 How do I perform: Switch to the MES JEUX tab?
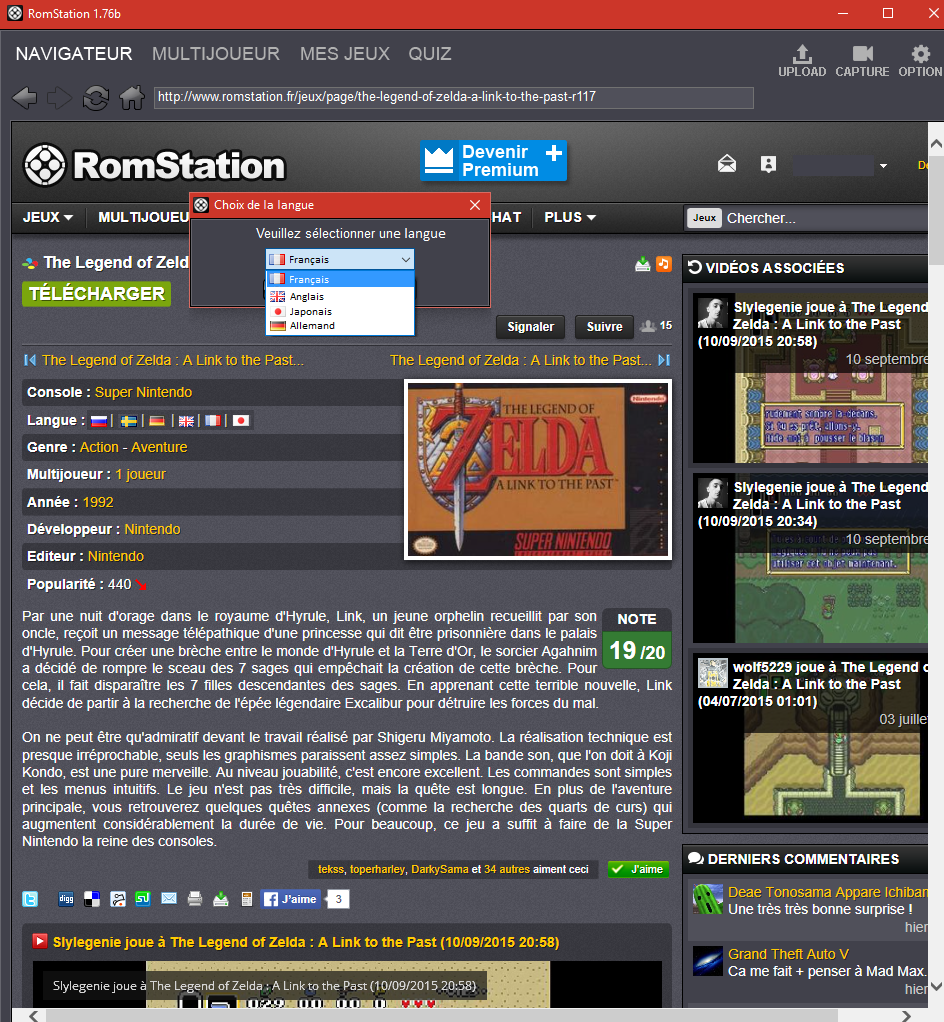pos(345,54)
